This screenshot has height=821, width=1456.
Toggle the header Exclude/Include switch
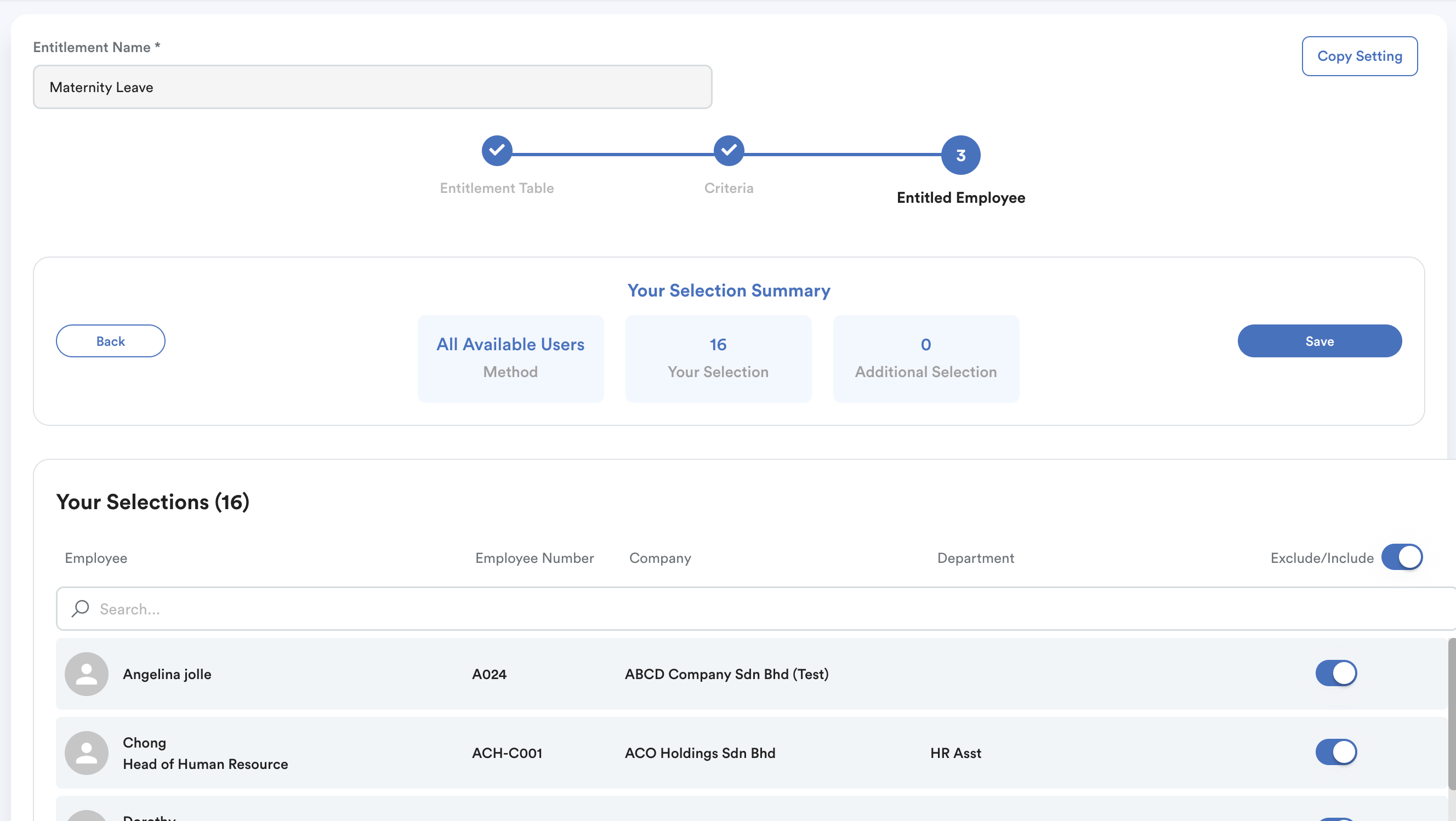(1401, 557)
